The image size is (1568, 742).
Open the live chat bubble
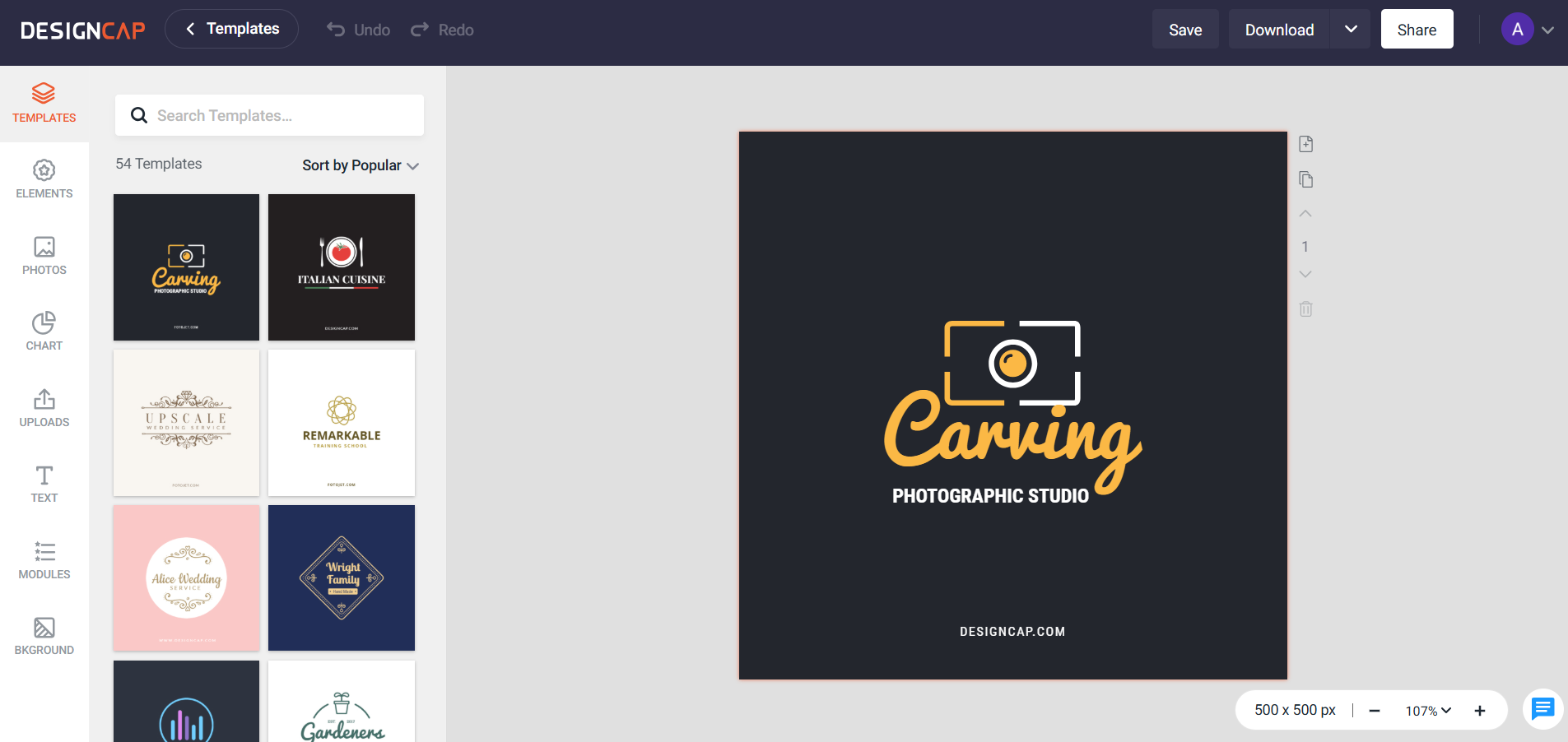(1542, 709)
